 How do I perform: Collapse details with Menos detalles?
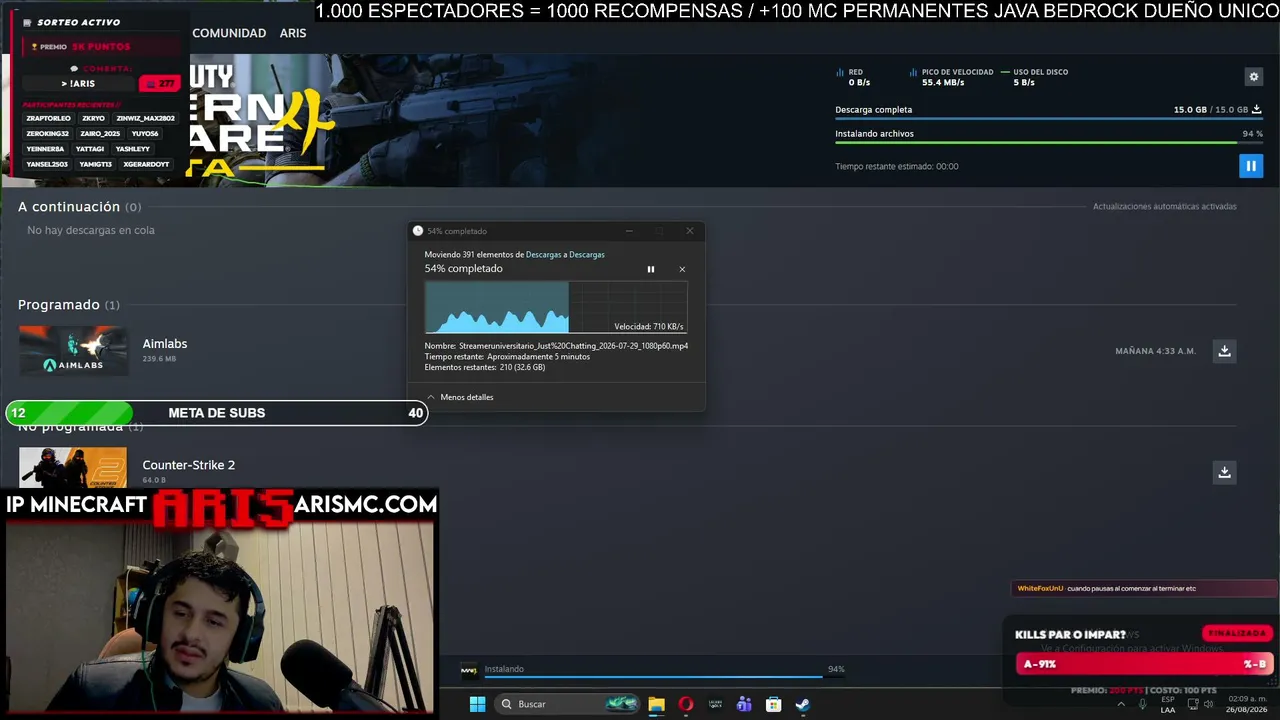pyautogui.click(x=460, y=397)
